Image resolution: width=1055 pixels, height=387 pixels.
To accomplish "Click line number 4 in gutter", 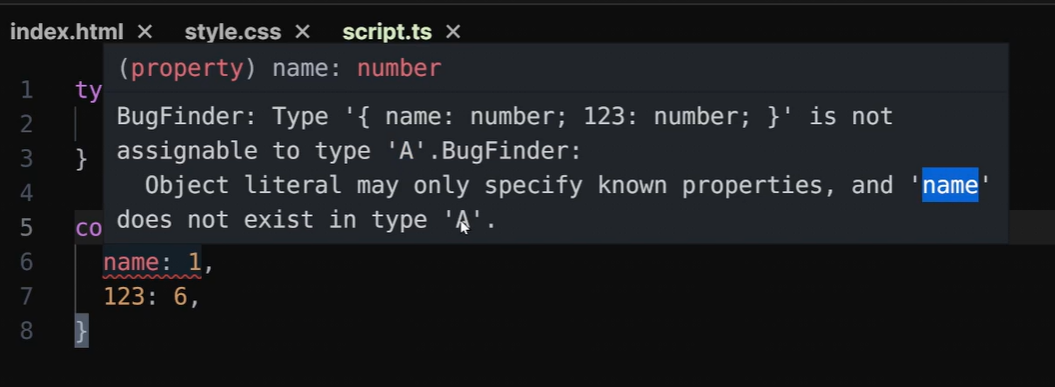I will tap(26, 193).
